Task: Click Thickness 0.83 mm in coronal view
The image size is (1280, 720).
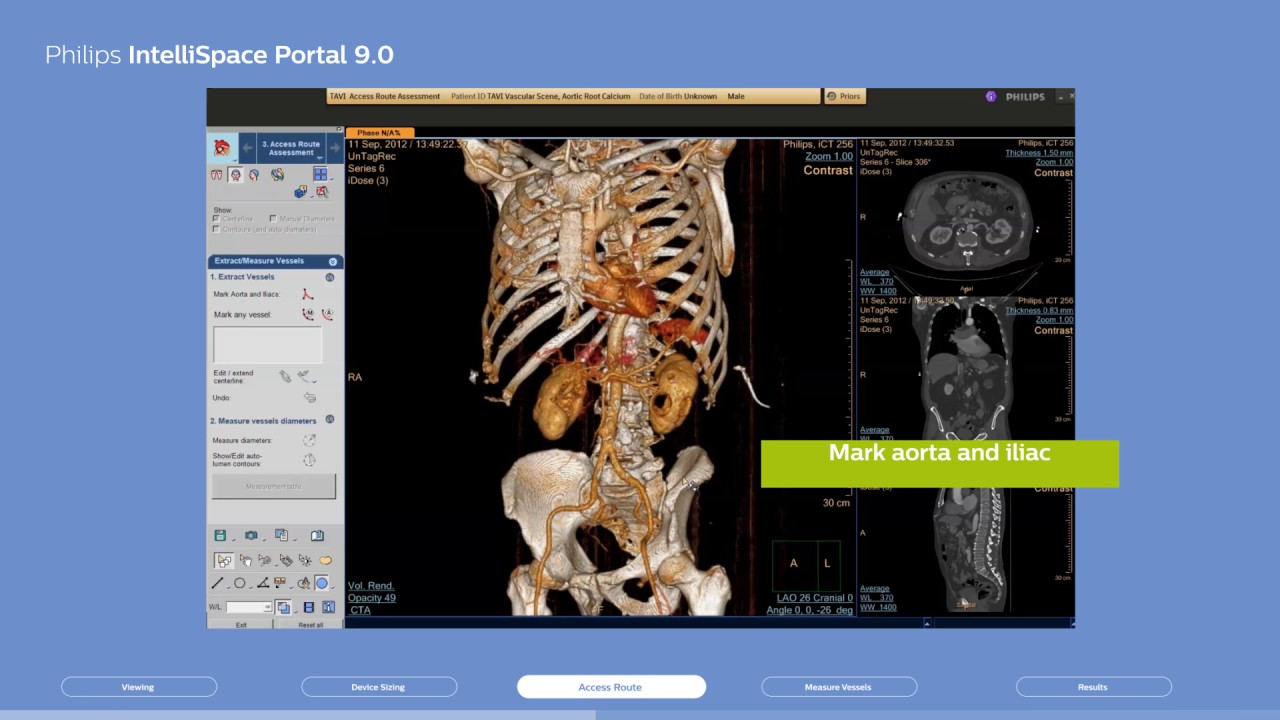Action: 1040,311
